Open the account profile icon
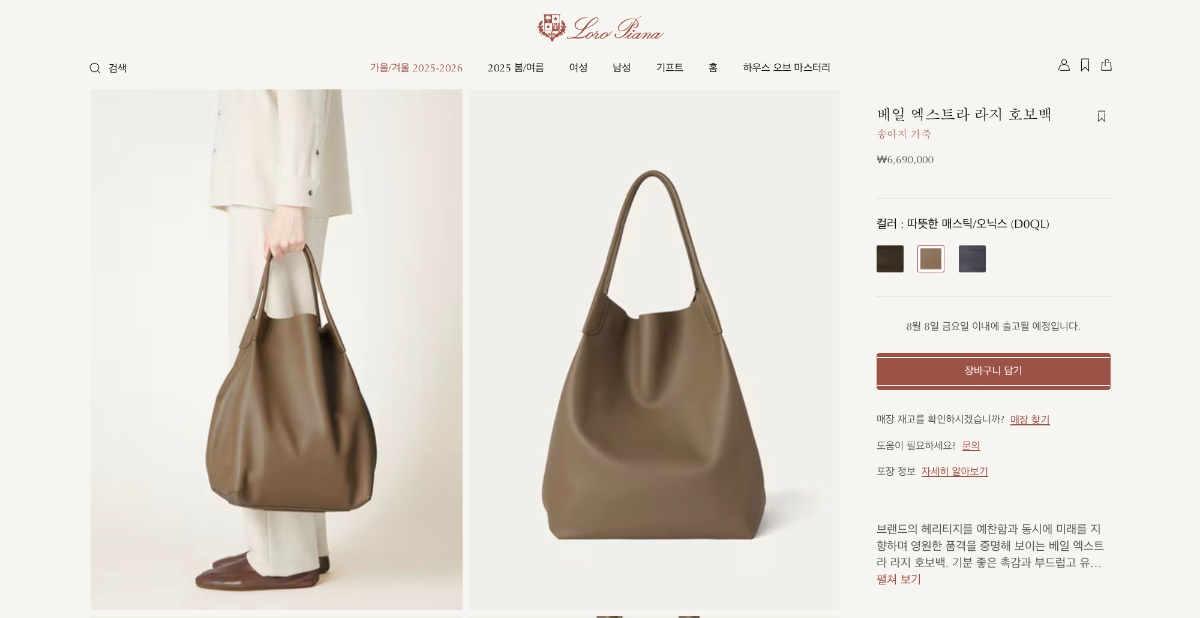This screenshot has height=618, width=1200. point(1064,65)
